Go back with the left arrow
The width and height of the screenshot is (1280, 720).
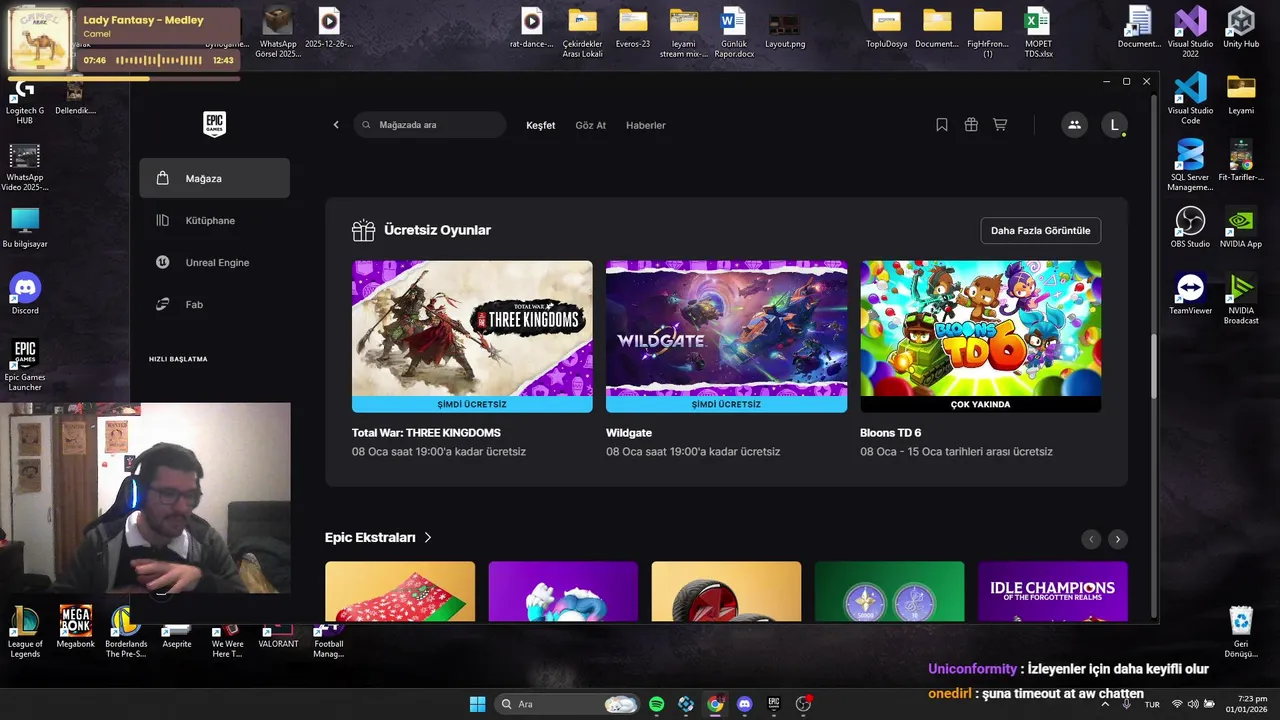336,125
